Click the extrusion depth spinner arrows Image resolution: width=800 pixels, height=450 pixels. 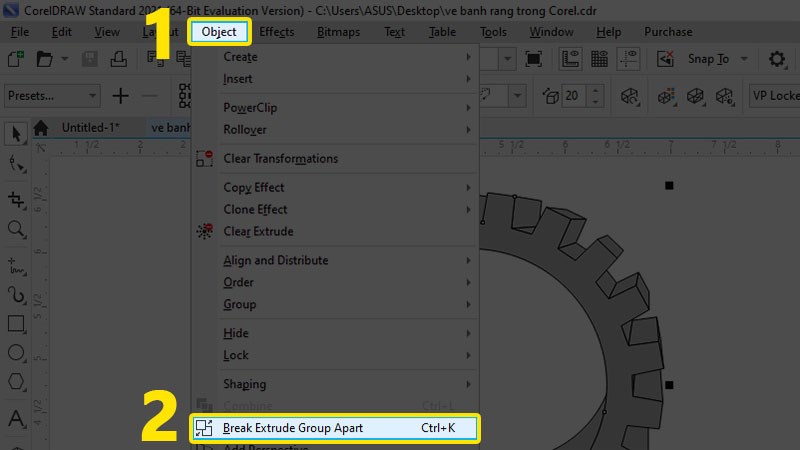point(595,96)
